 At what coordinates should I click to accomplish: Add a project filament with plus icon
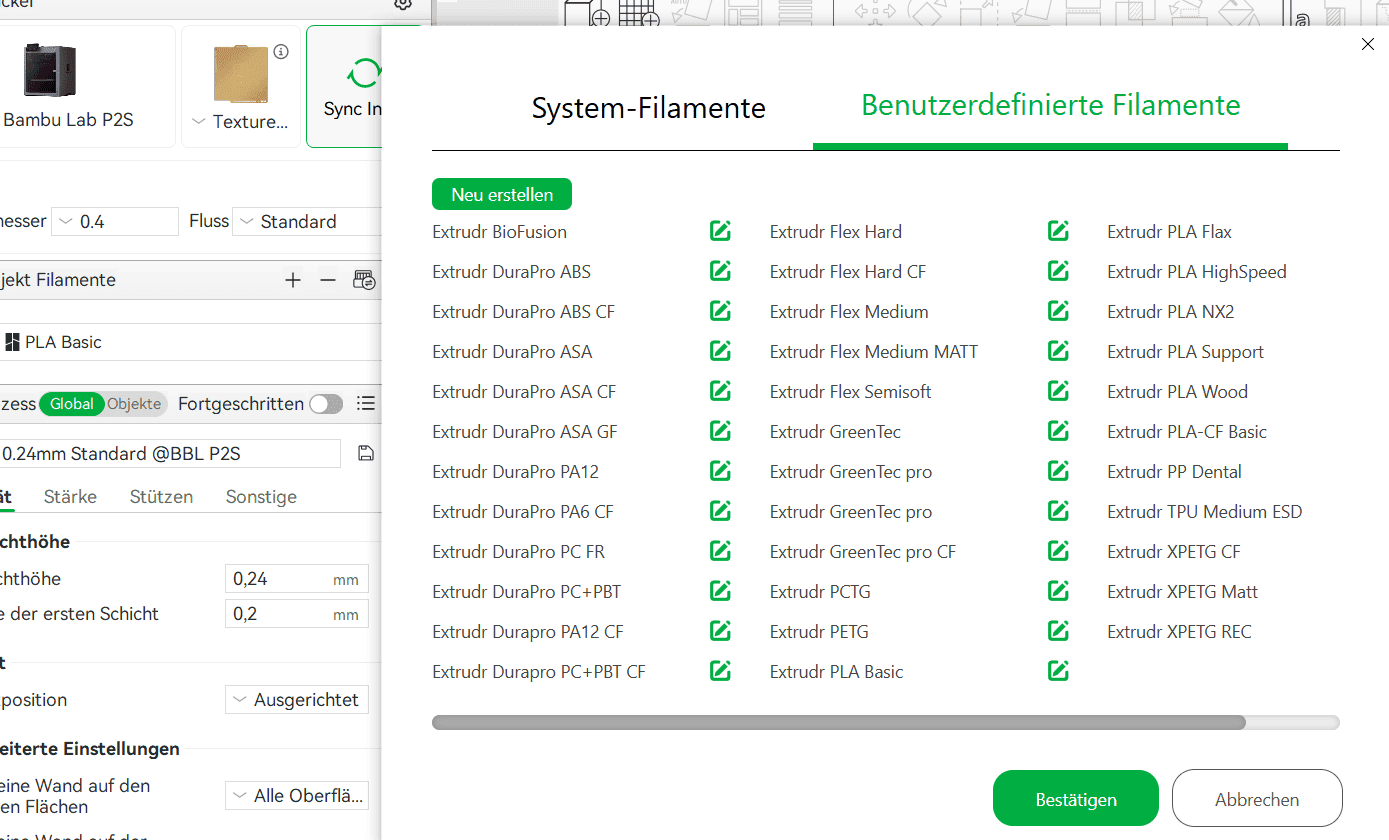[293, 280]
